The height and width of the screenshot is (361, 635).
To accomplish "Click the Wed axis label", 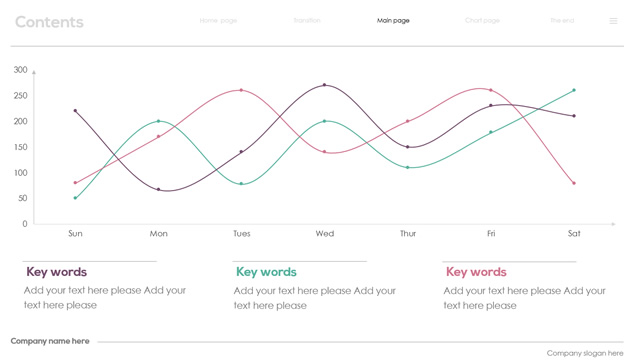I will tap(325, 234).
